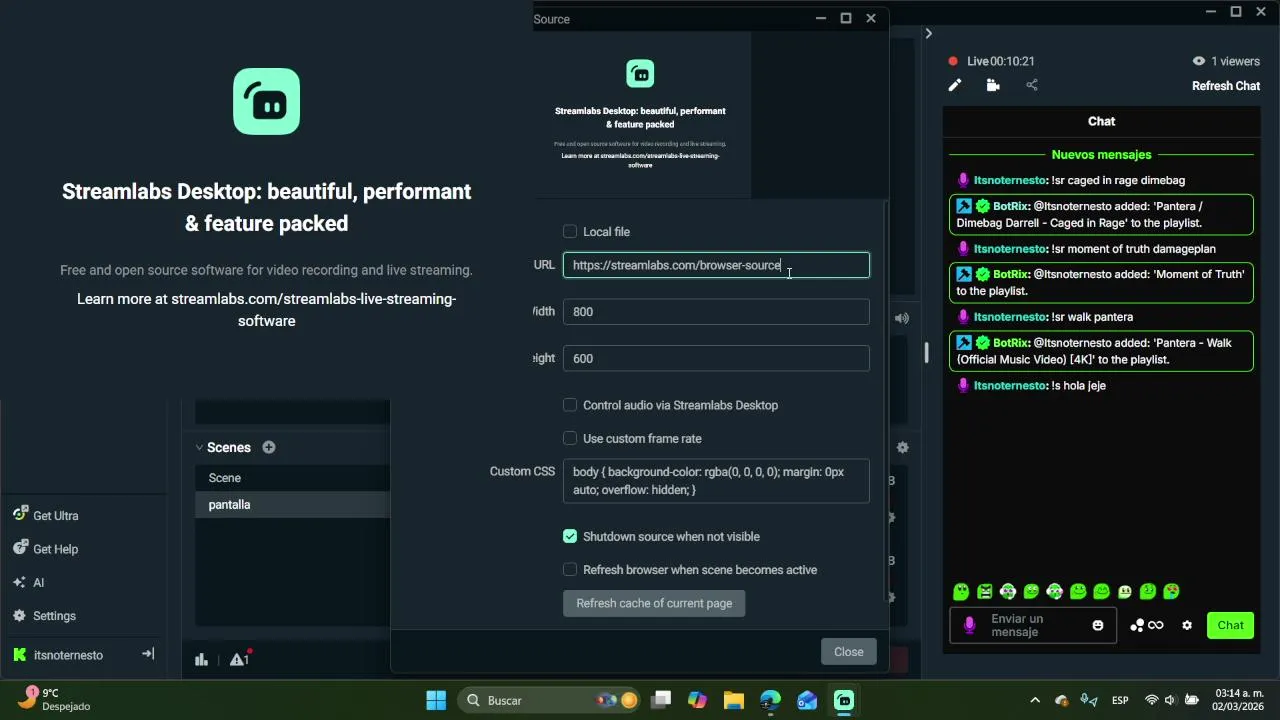This screenshot has width=1280, height=720.
Task: Click into the Custom CSS text box
Action: [716, 481]
